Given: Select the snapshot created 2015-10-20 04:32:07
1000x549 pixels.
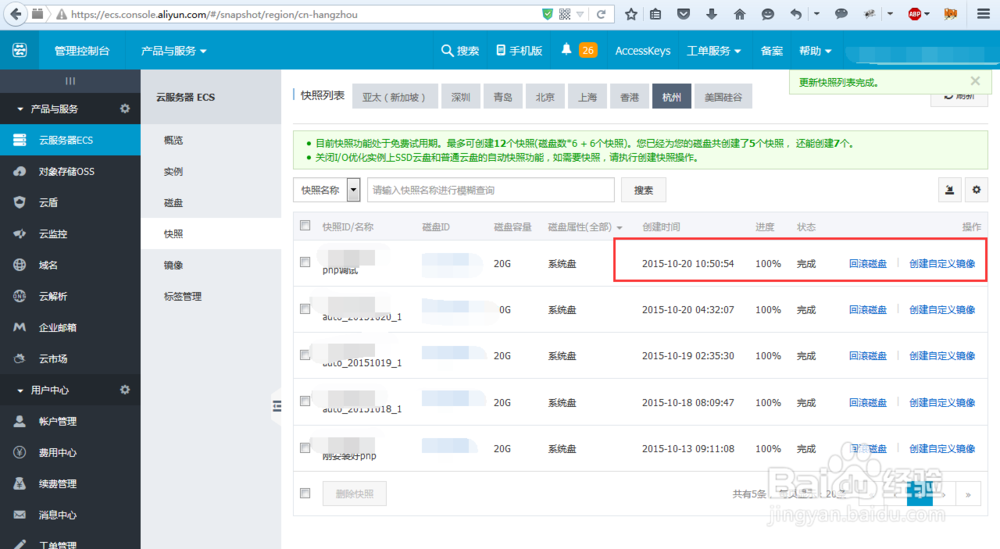Looking at the screenshot, I should (305, 309).
